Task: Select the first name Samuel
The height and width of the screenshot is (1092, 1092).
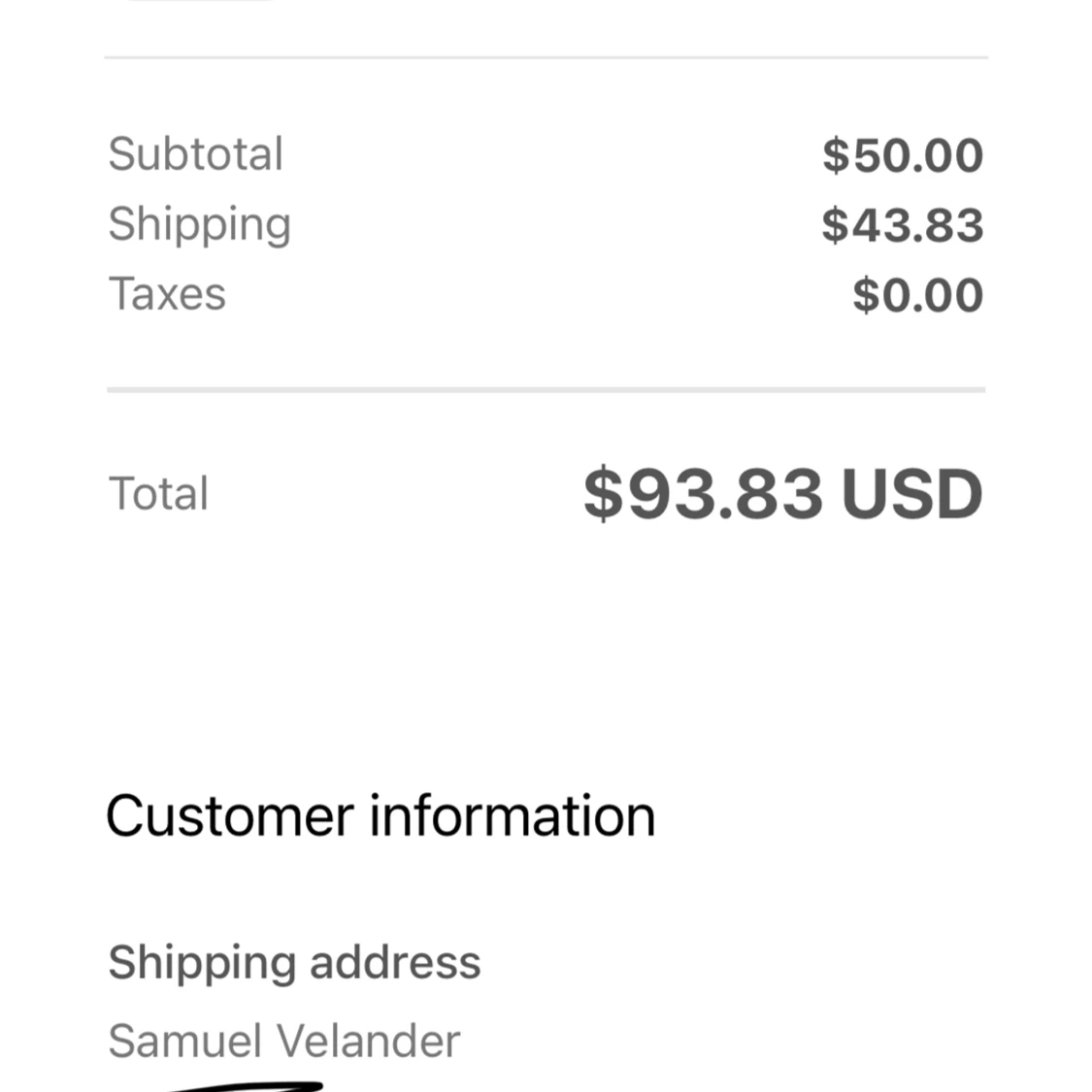Action: click(184, 1041)
